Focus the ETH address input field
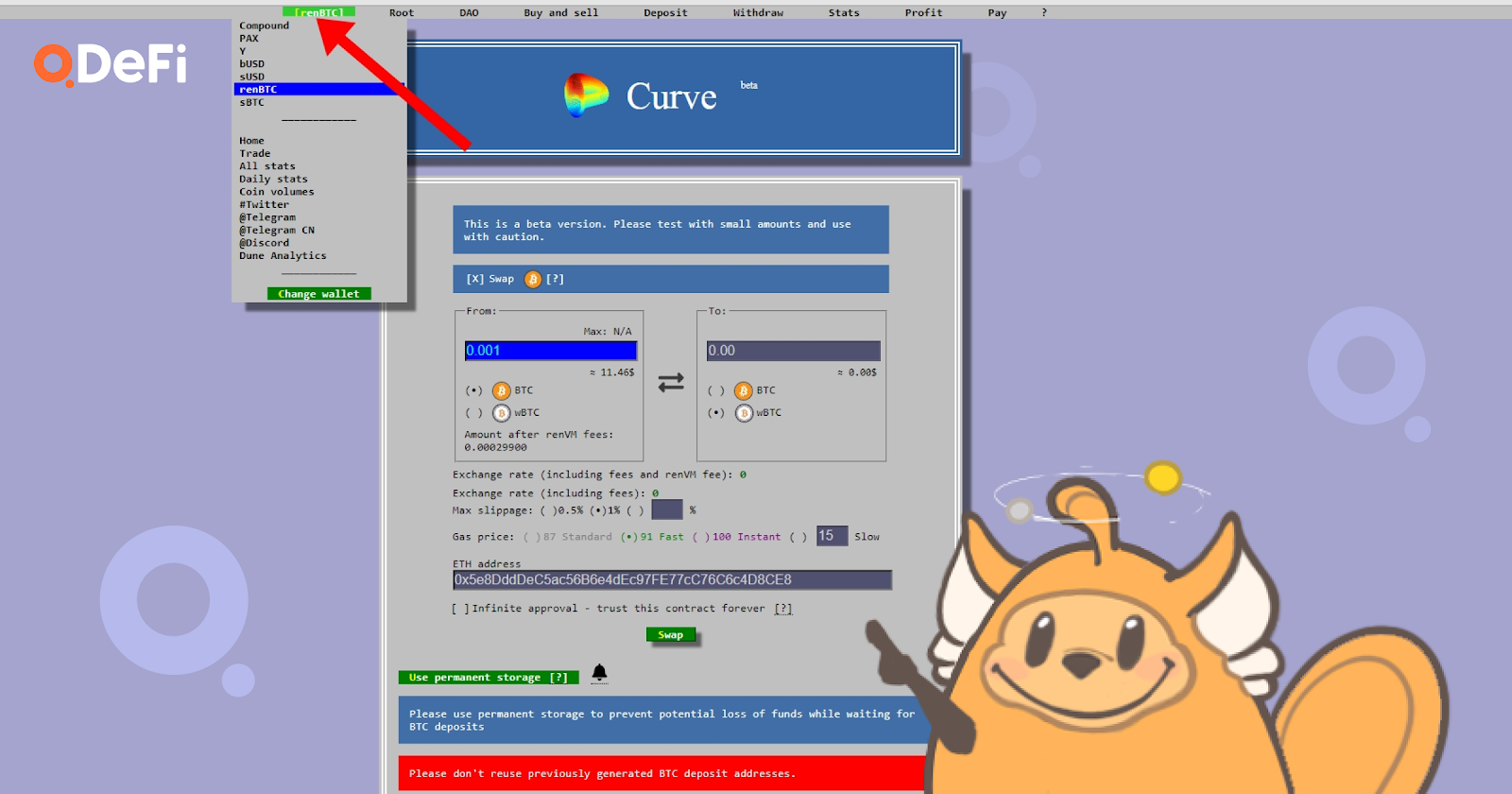Screen dimensions: 1512x794 [x=672, y=580]
